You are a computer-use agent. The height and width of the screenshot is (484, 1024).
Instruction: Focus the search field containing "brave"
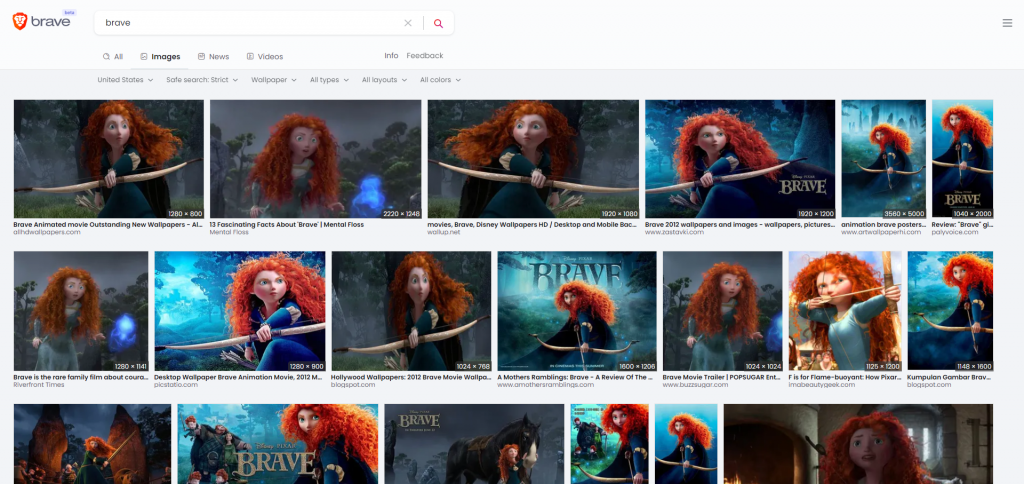[250, 23]
